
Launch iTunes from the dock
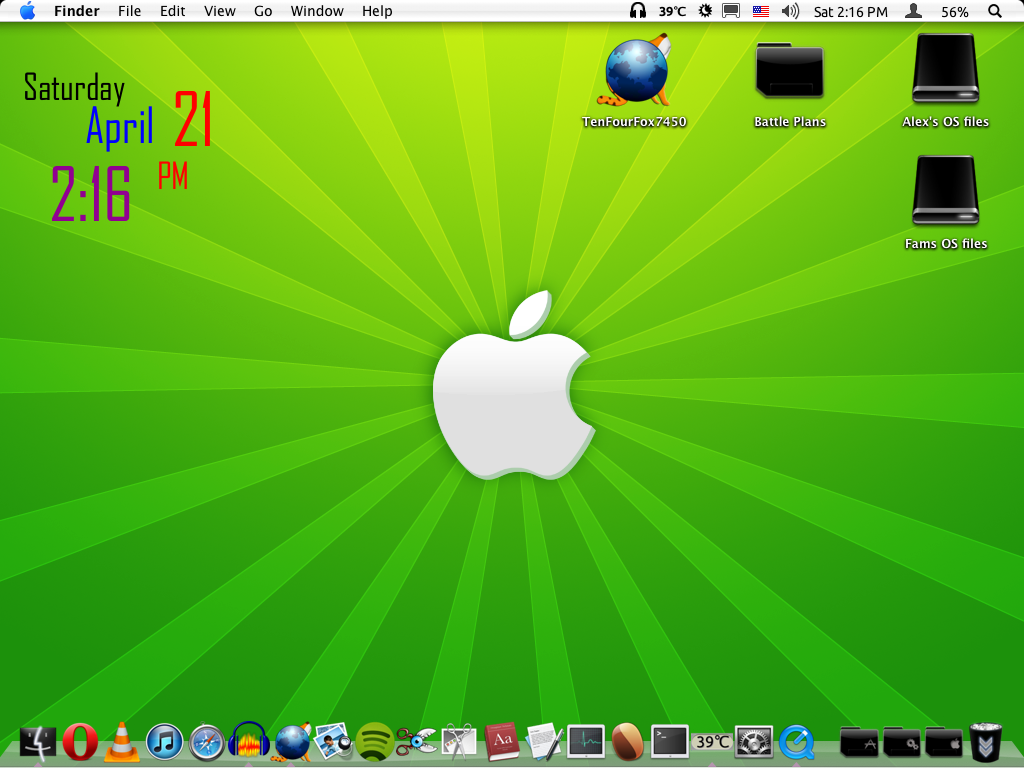(x=165, y=743)
